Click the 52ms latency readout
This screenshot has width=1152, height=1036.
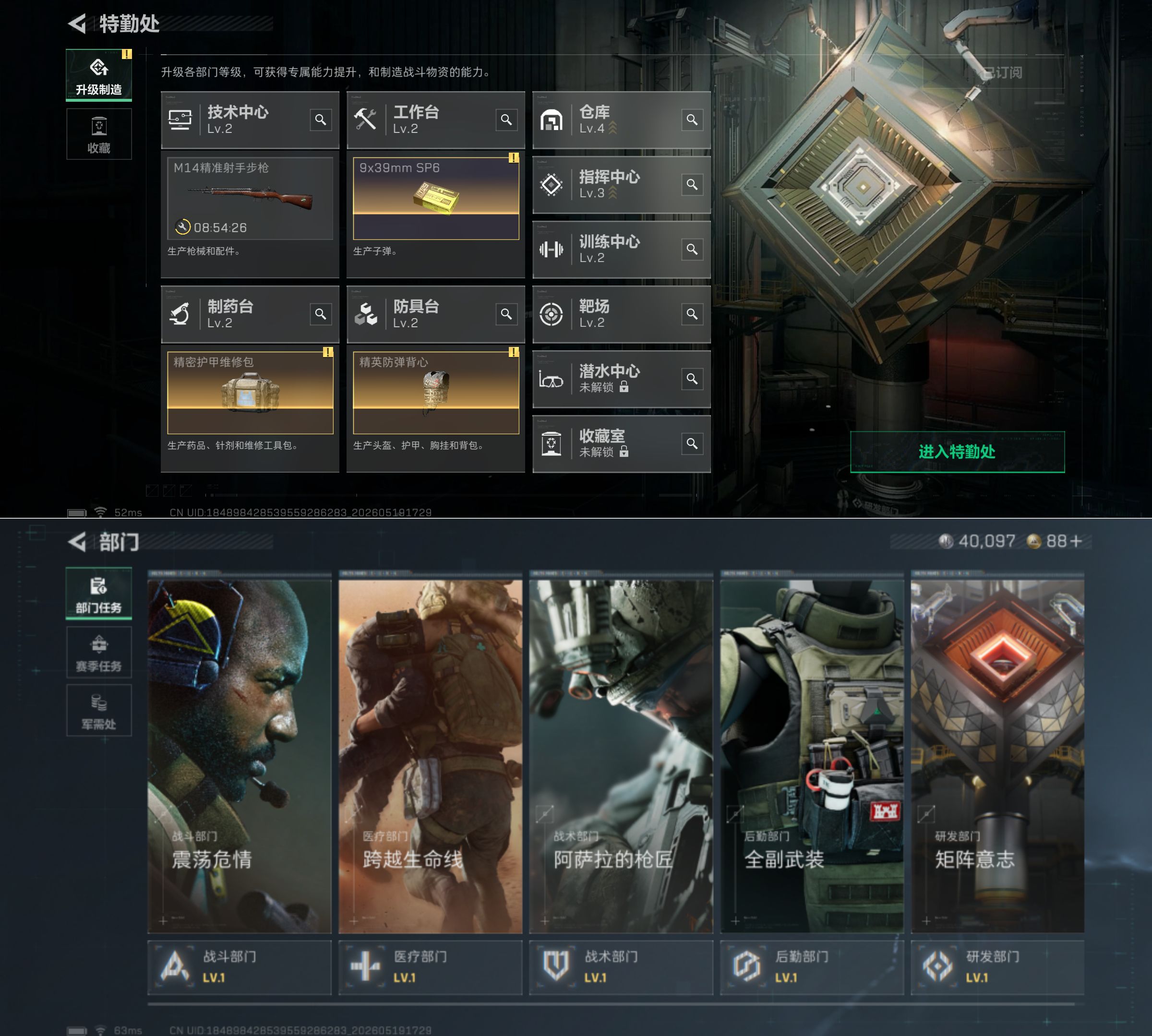(128, 512)
